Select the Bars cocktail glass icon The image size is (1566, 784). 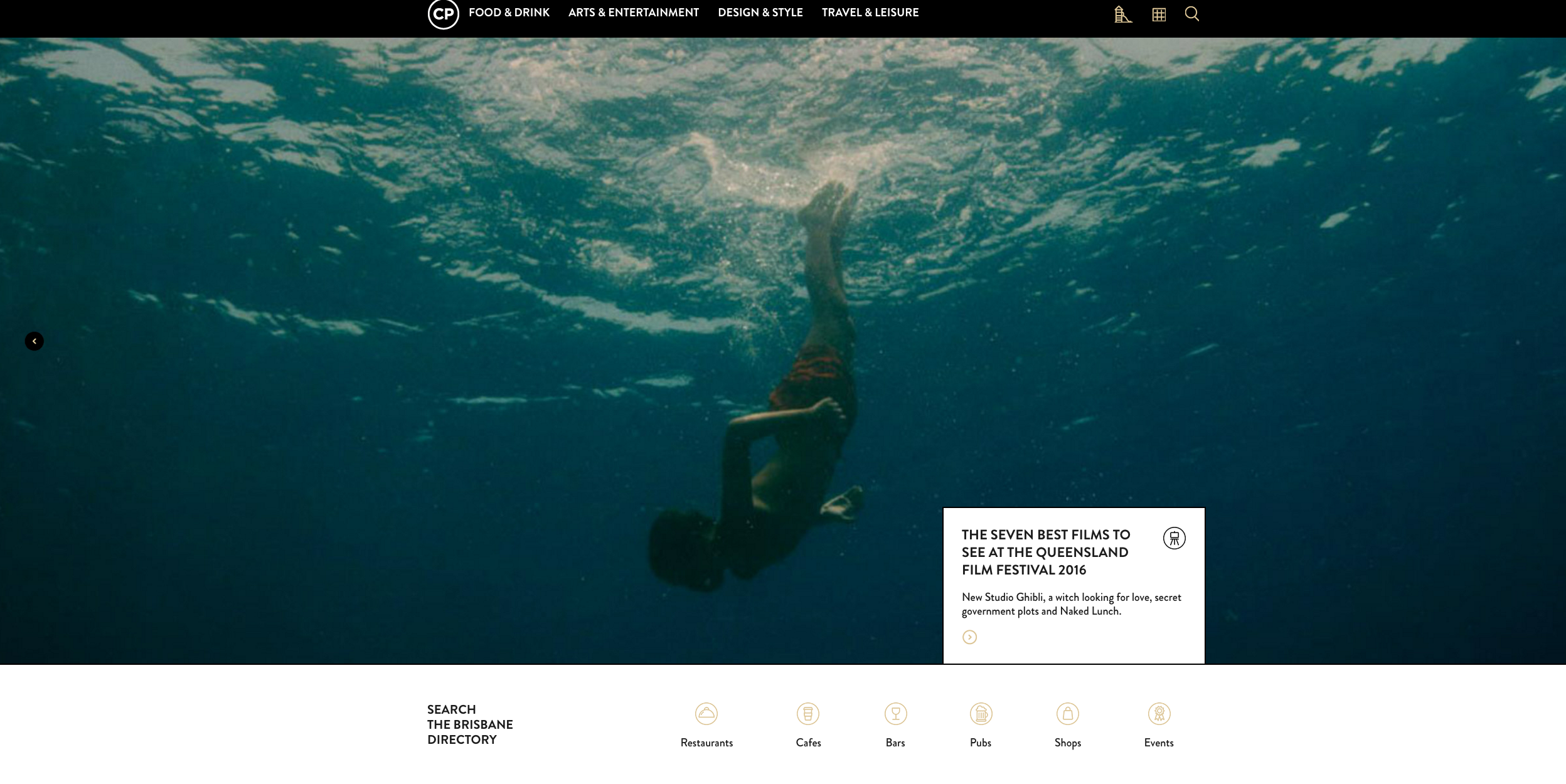pyautogui.click(x=895, y=712)
